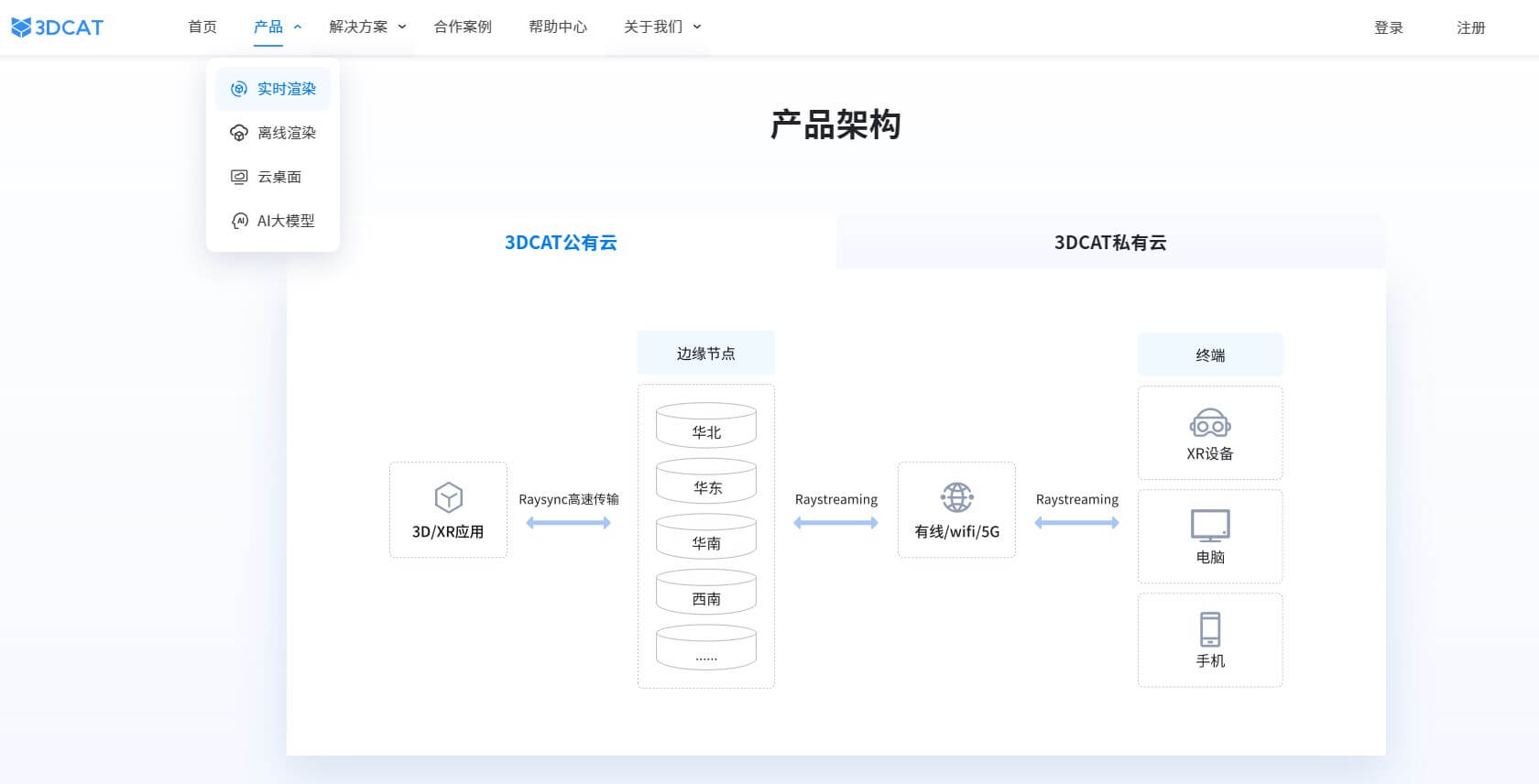Click the 终端 header label

pyautogui.click(x=1210, y=355)
